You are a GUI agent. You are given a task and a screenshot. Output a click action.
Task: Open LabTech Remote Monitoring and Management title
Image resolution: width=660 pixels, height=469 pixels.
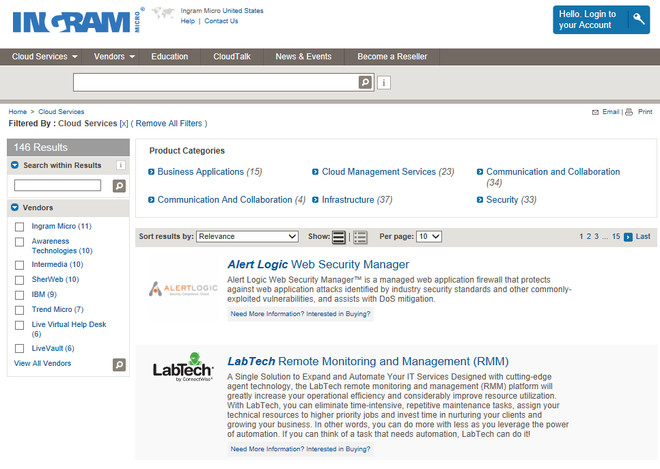(x=368, y=361)
